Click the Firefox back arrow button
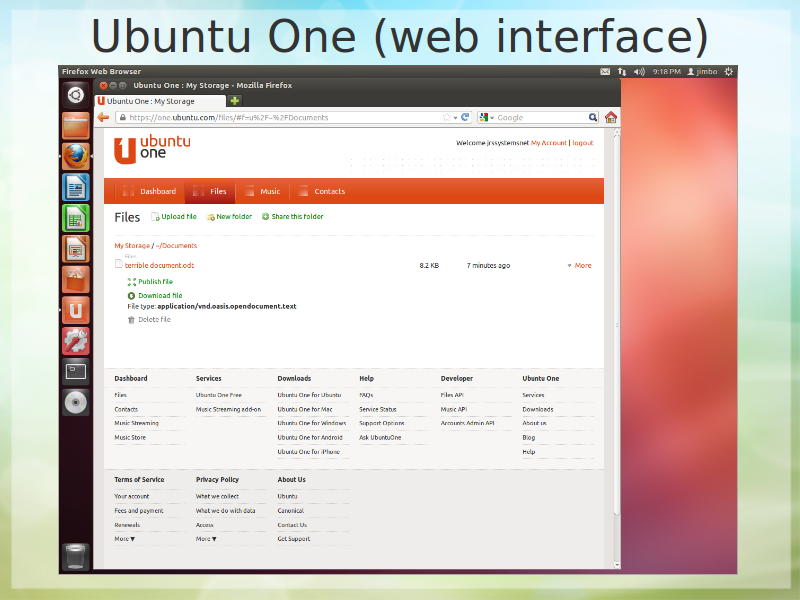Image resolution: width=800 pixels, height=600 pixels. [103, 117]
